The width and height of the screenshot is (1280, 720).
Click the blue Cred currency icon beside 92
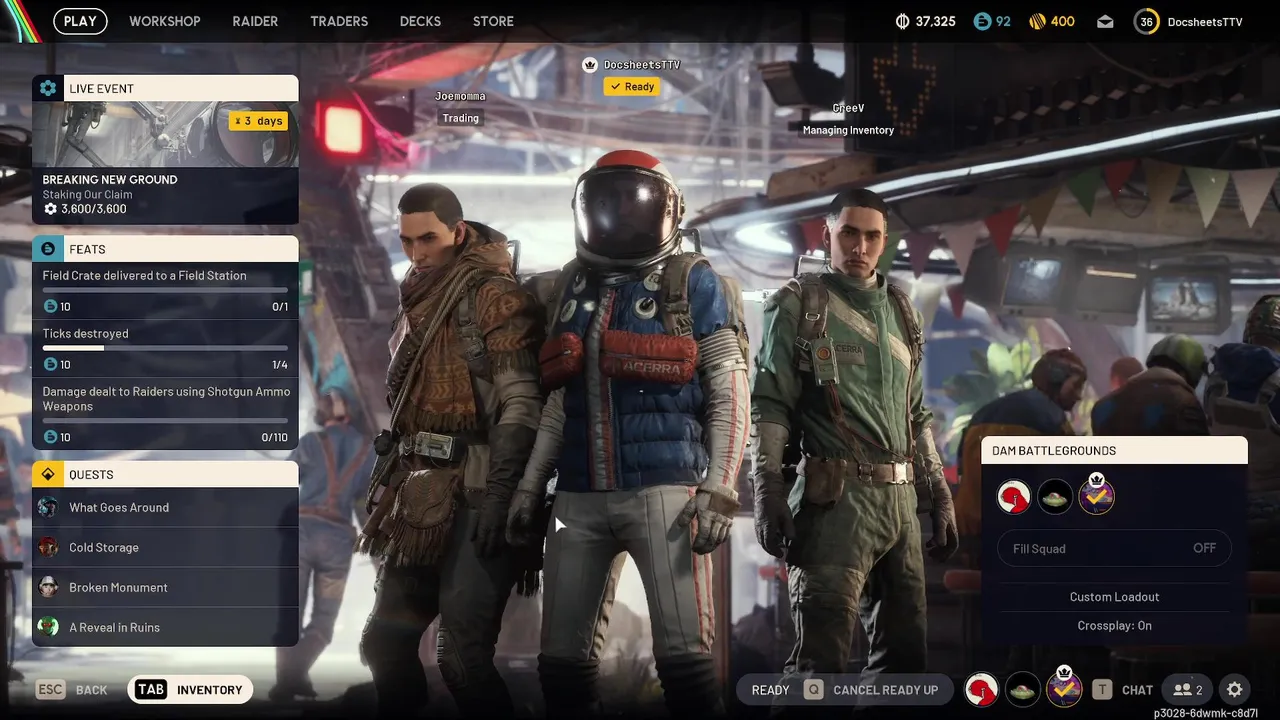click(x=981, y=21)
